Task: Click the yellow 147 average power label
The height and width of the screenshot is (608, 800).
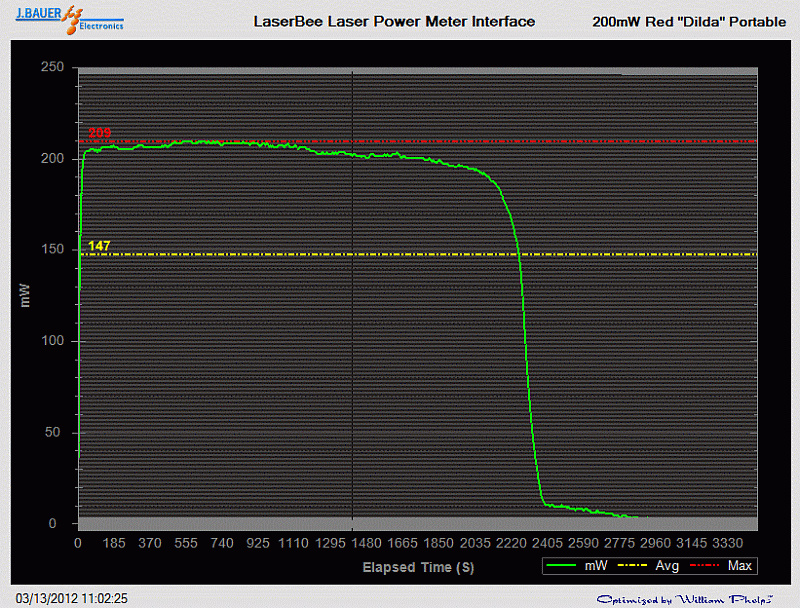Action: click(x=98, y=244)
